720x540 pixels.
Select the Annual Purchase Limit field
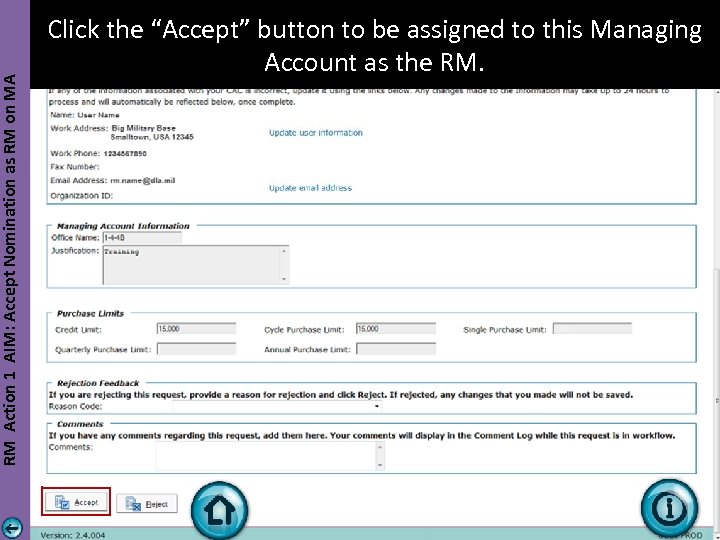(396, 349)
